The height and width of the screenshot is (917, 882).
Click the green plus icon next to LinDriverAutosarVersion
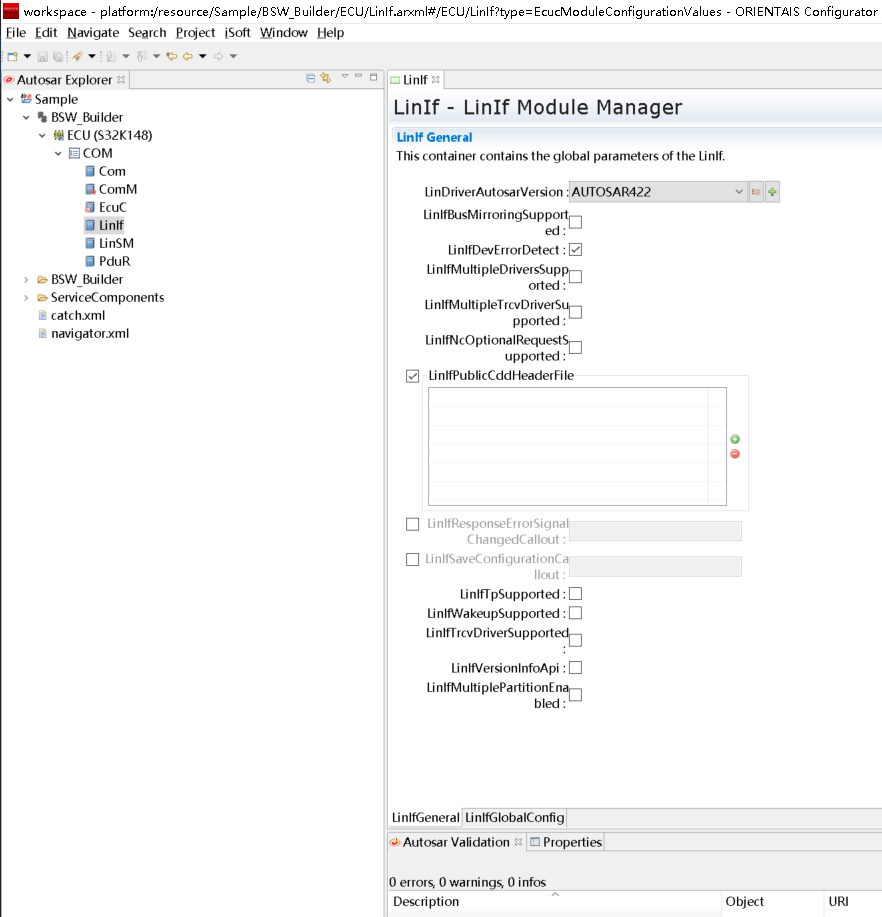pos(772,192)
